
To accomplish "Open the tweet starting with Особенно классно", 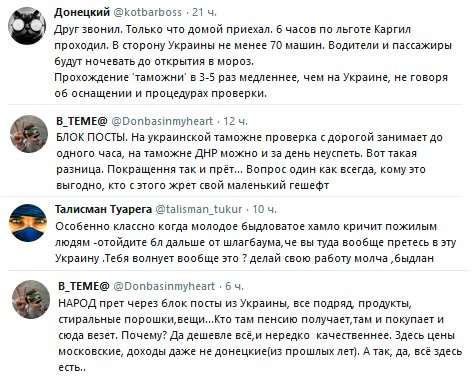I will pyautogui.click(x=256, y=242).
